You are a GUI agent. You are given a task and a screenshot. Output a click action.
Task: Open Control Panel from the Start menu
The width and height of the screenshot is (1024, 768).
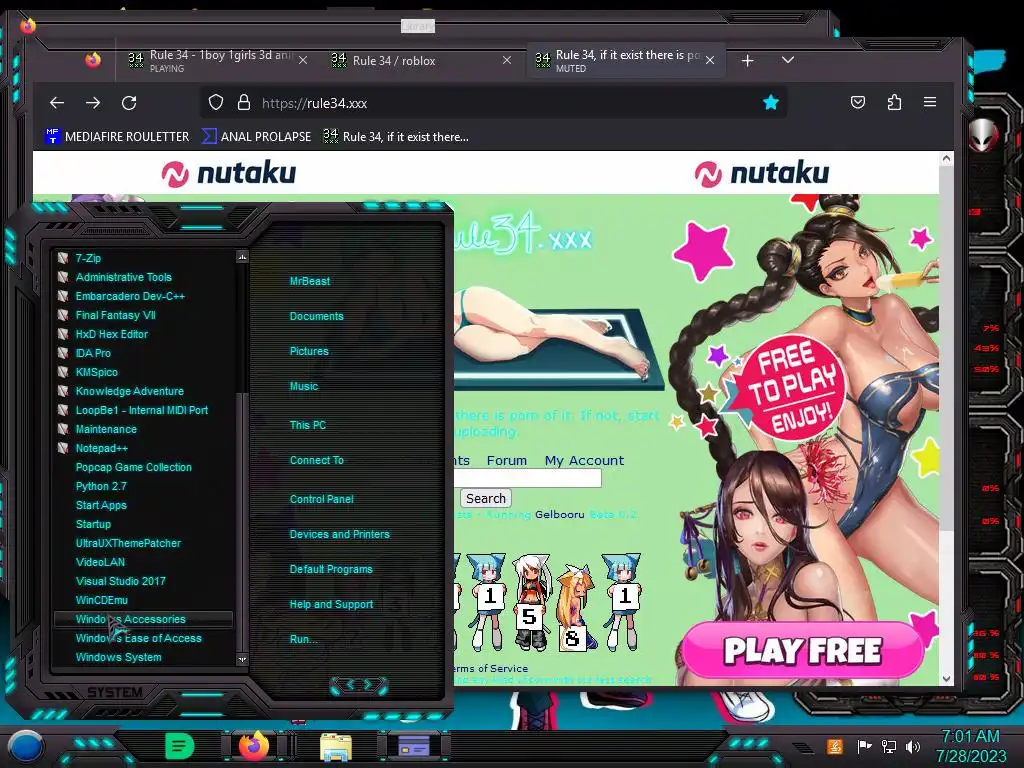[321, 499]
